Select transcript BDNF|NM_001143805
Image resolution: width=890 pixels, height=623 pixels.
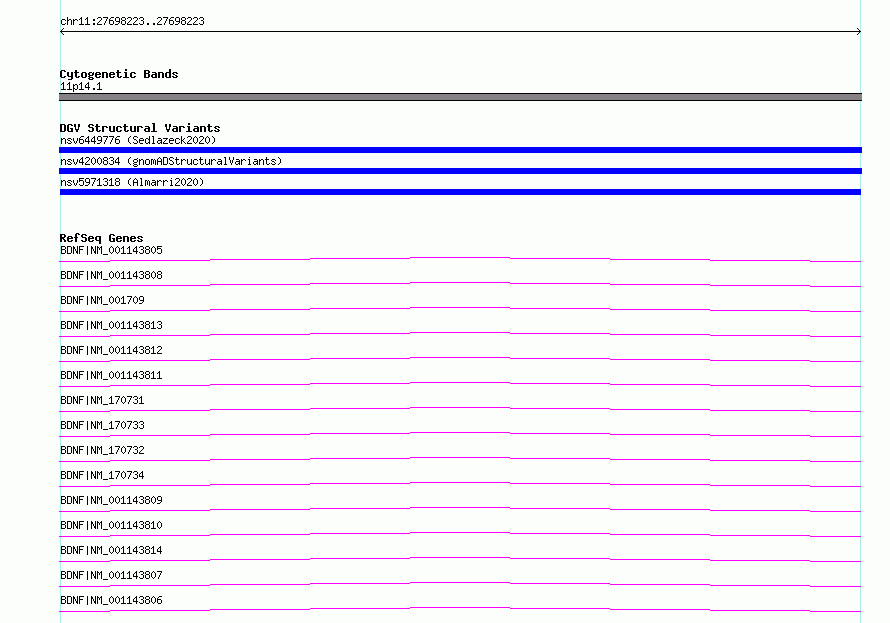pyautogui.click(x=111, y=250)
